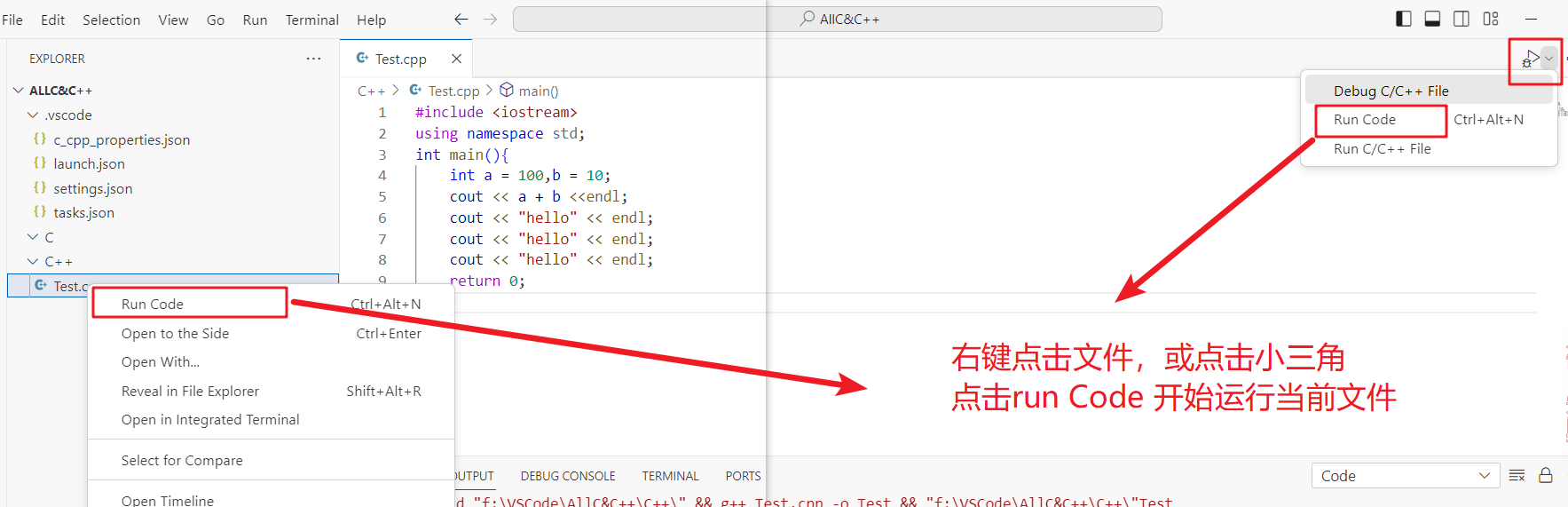Click the clear output icon
The height and width of the screenshot is (507, 1568).
(x=1517, y=476)
